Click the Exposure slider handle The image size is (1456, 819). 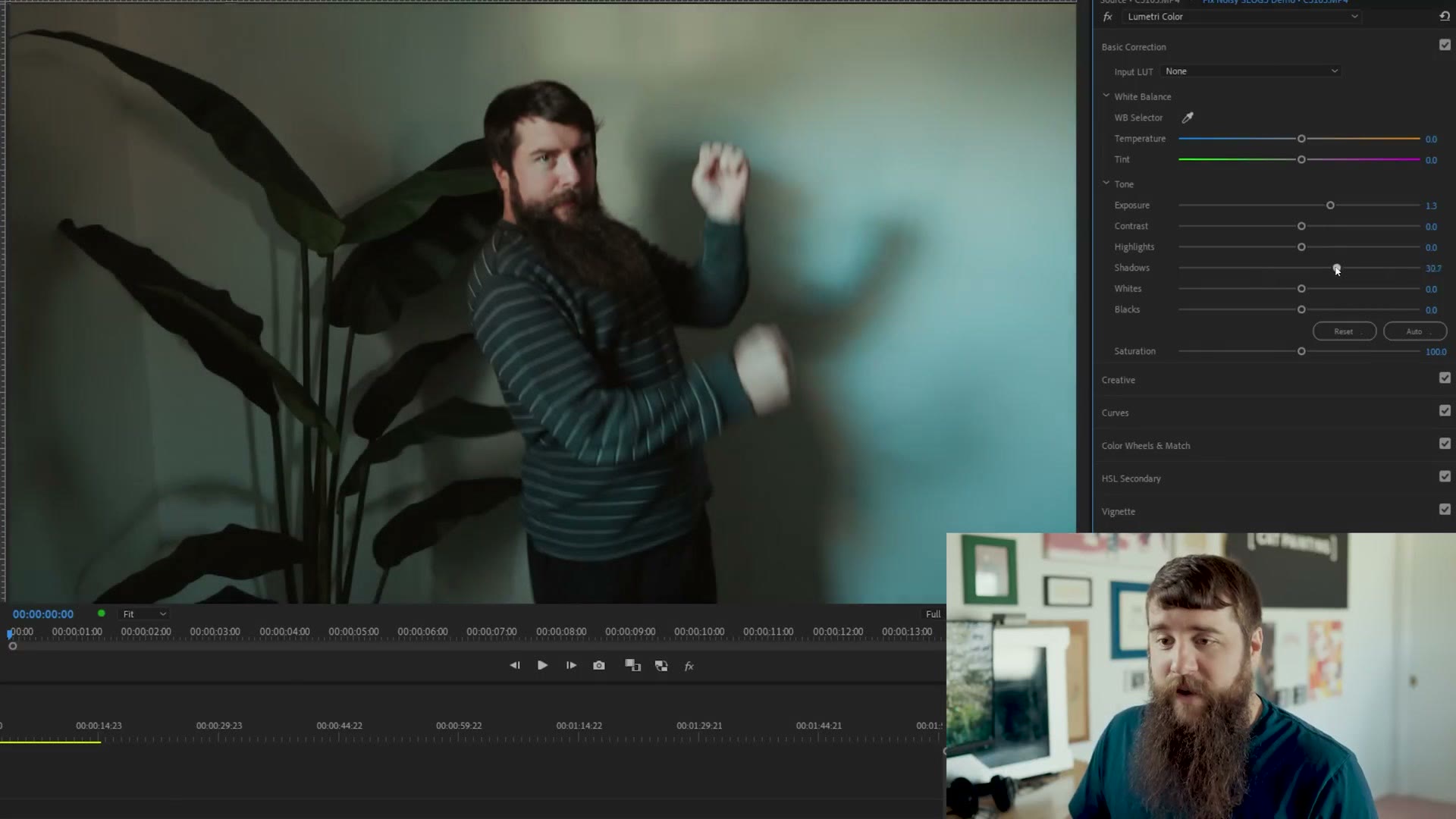click(x=1330, y=206)
